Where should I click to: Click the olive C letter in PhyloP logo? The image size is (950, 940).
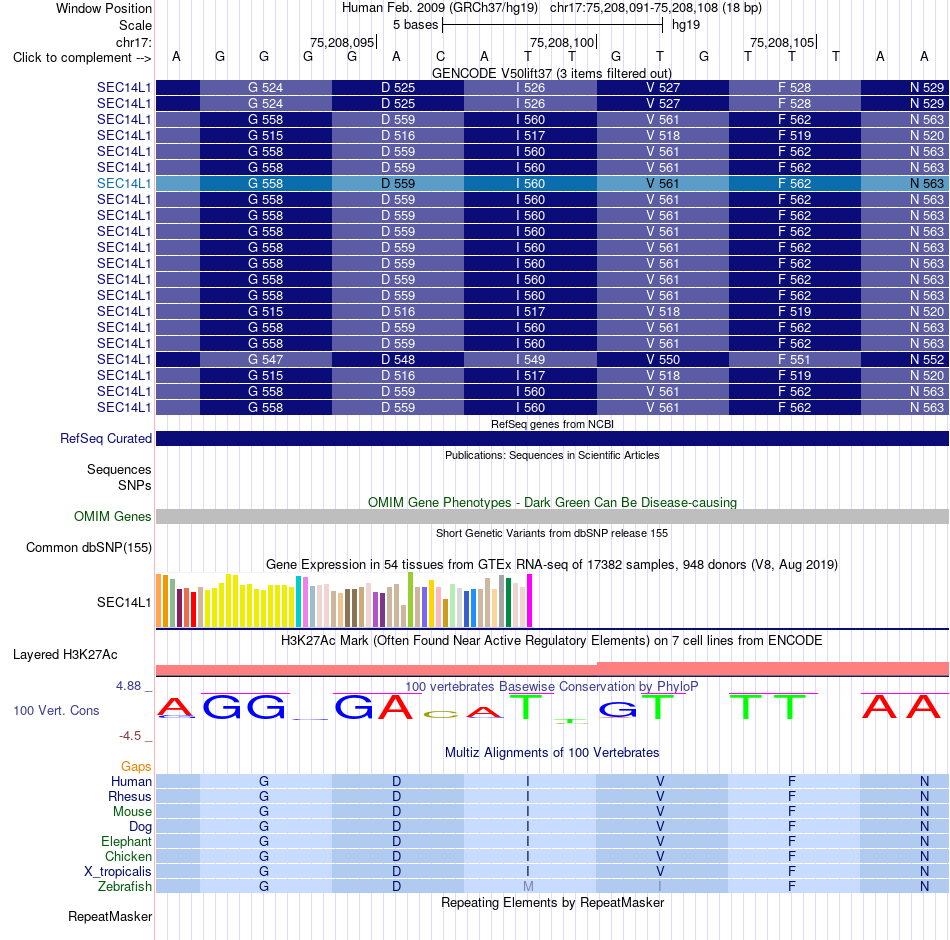point(440,714)
